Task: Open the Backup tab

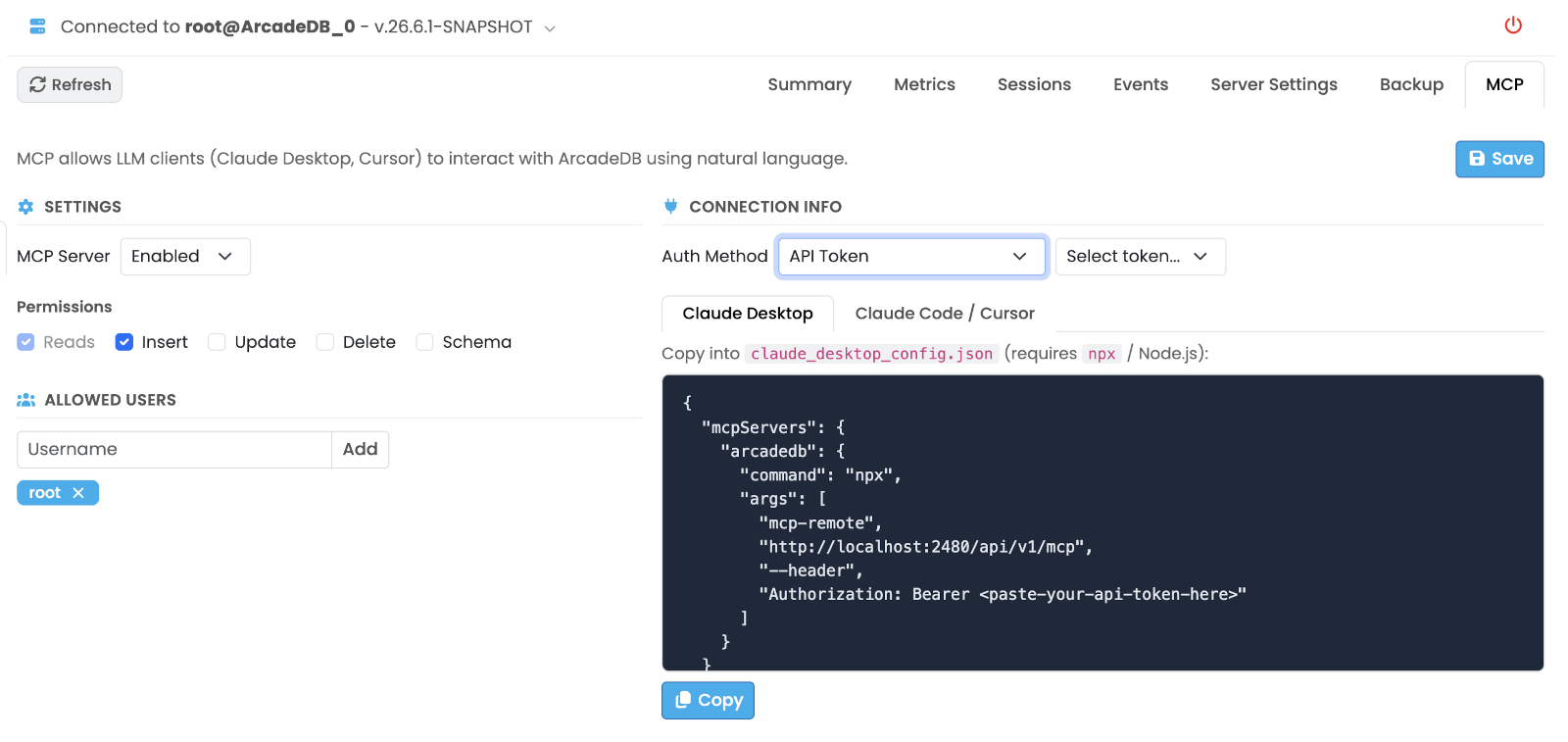Action: pyautogui.click(x=1411, y=84)
